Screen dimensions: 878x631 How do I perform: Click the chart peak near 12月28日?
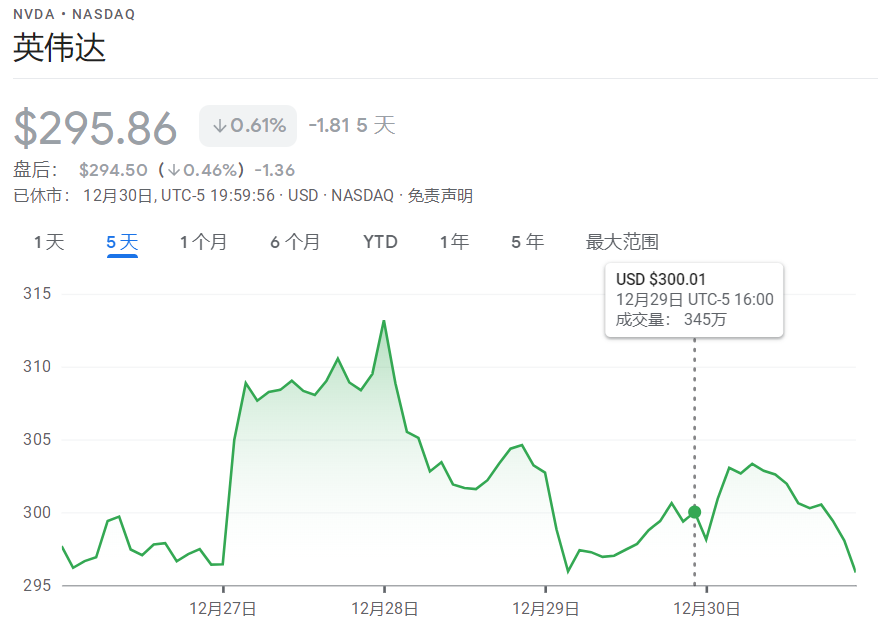(x=384, y=321)
